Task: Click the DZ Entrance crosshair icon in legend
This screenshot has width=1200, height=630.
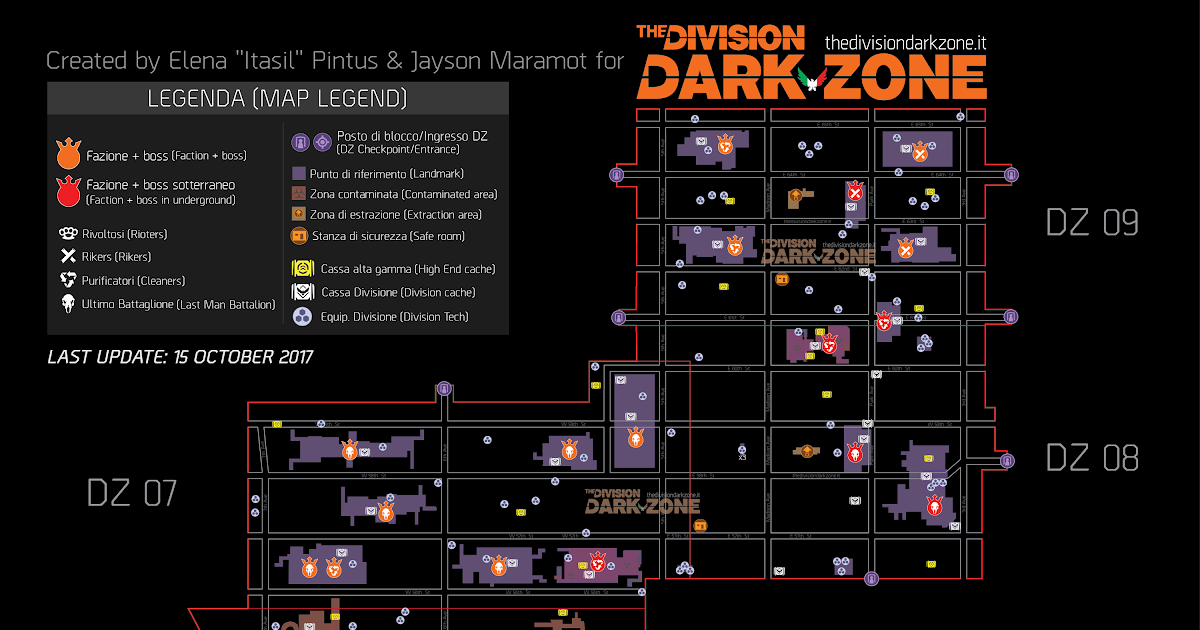Action: [x=322, y=142]
